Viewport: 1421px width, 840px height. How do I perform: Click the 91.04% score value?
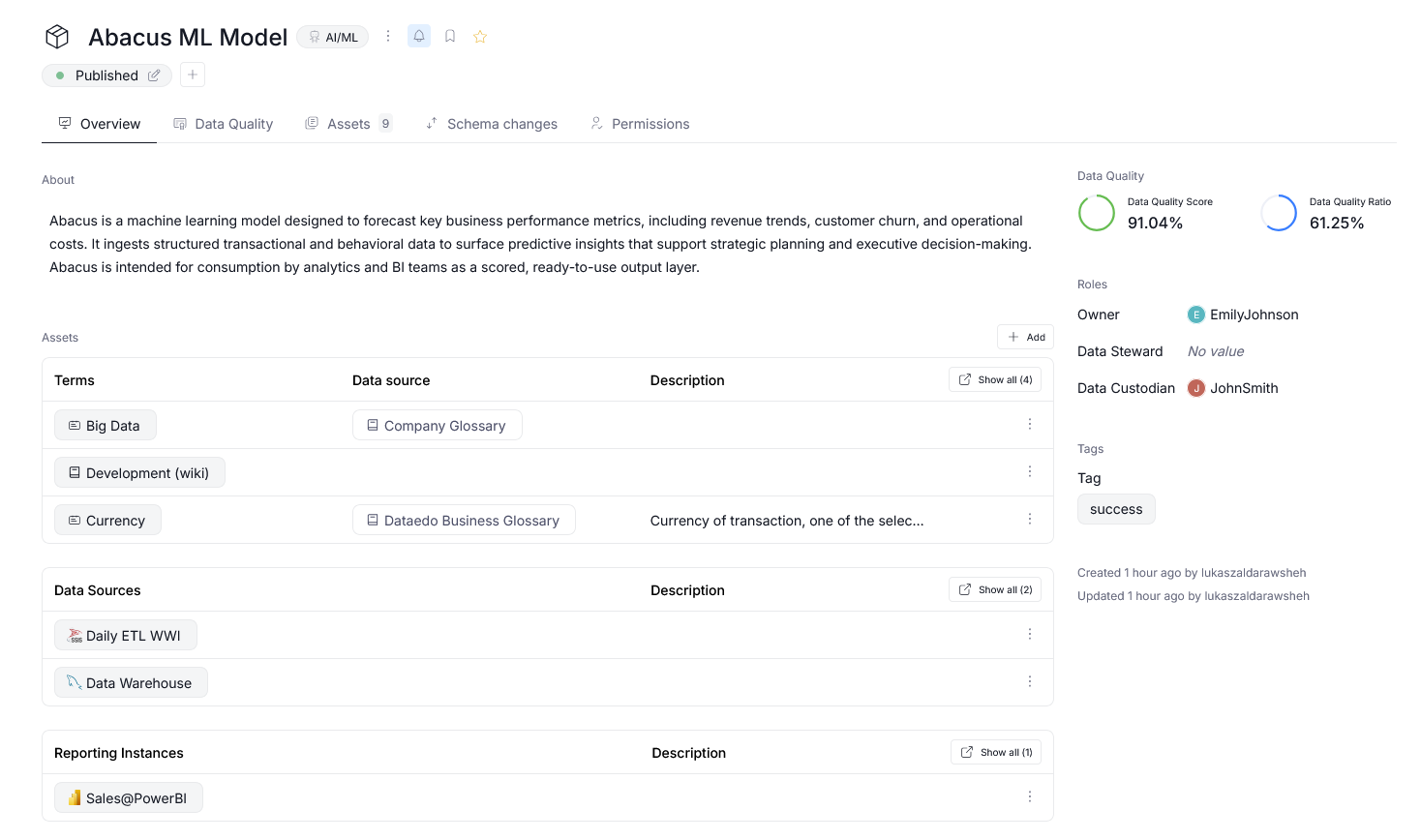[x=1155, y=224]
